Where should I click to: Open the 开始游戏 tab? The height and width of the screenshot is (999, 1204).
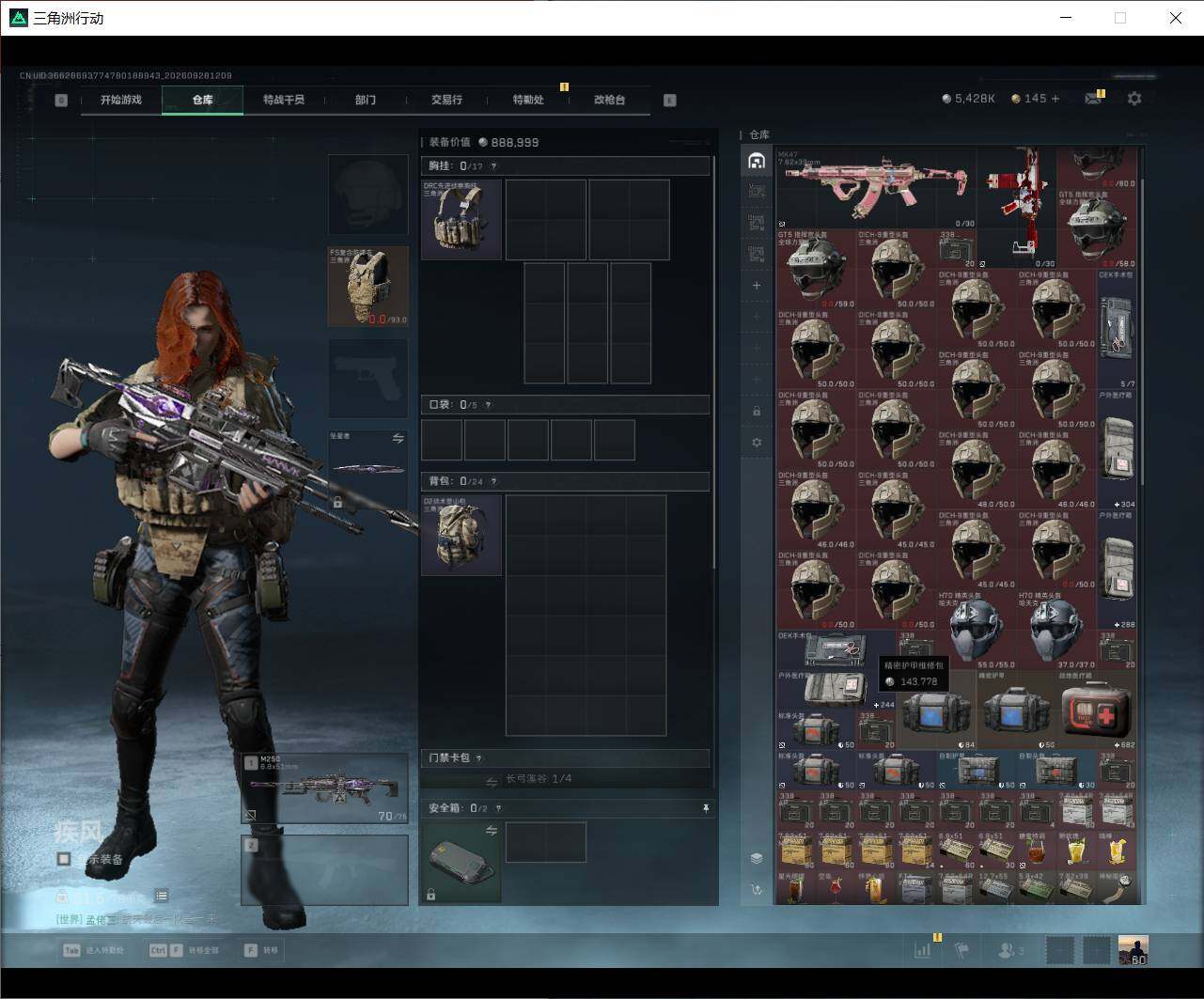pos(121,100)
